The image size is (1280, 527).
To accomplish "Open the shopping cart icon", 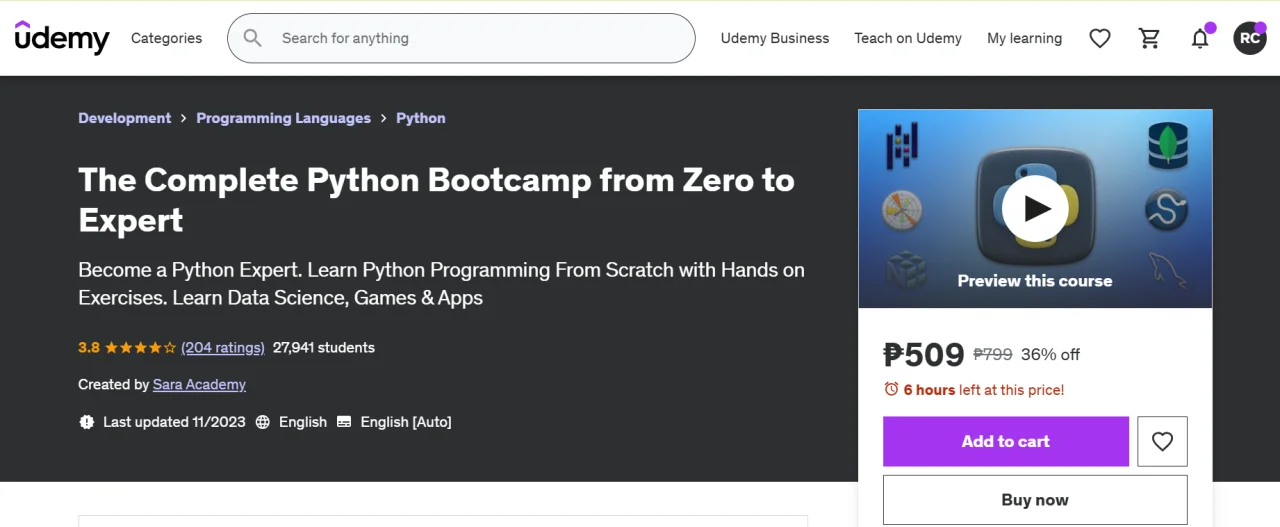I will click(1150, 38).
